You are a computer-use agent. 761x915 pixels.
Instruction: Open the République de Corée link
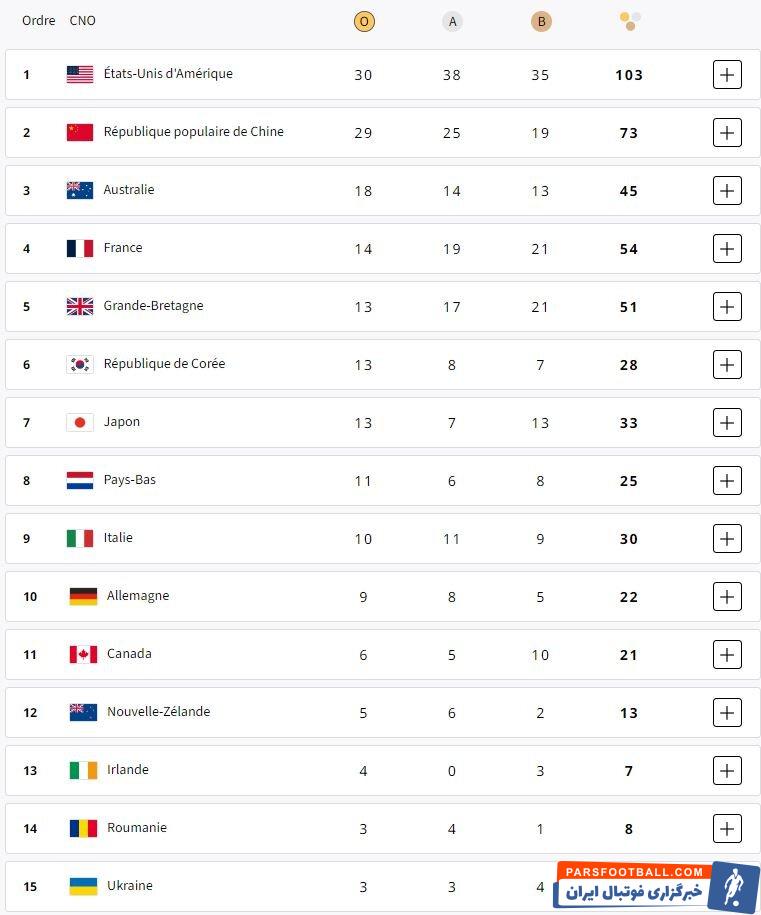[x=164, y=364]
